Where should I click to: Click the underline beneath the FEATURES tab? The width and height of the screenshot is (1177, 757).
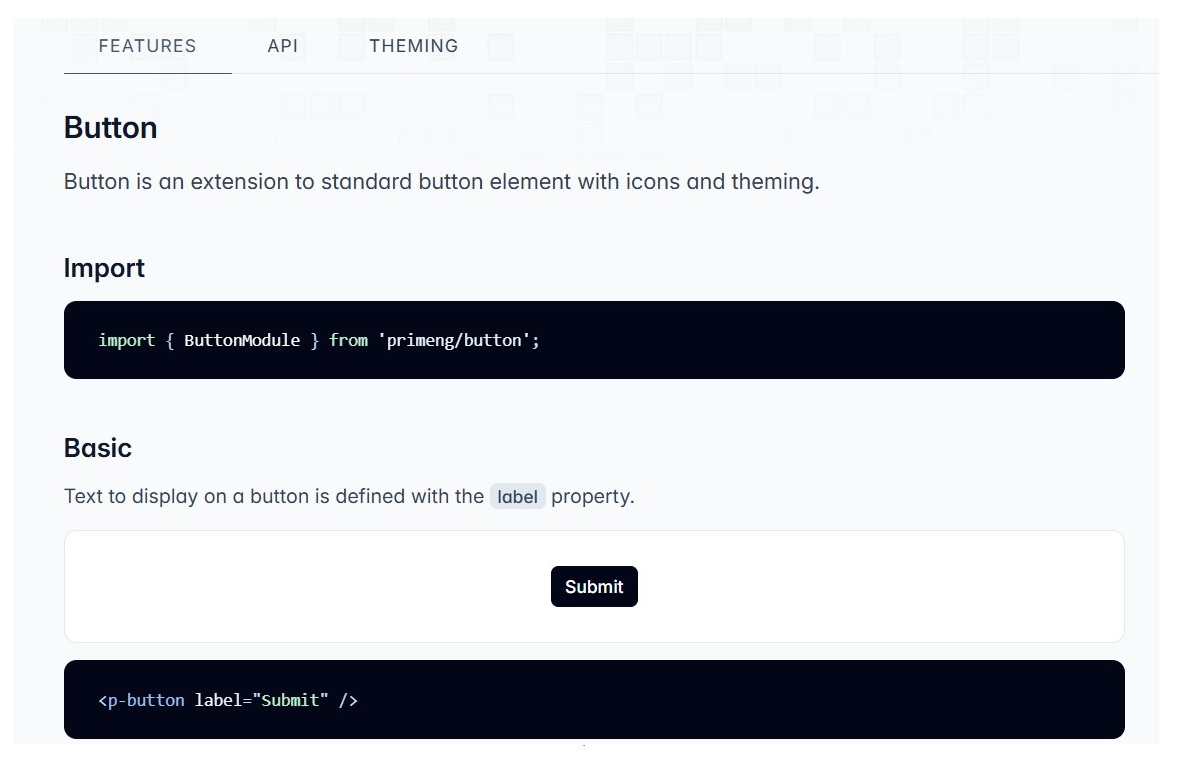(x=146, y=72)
